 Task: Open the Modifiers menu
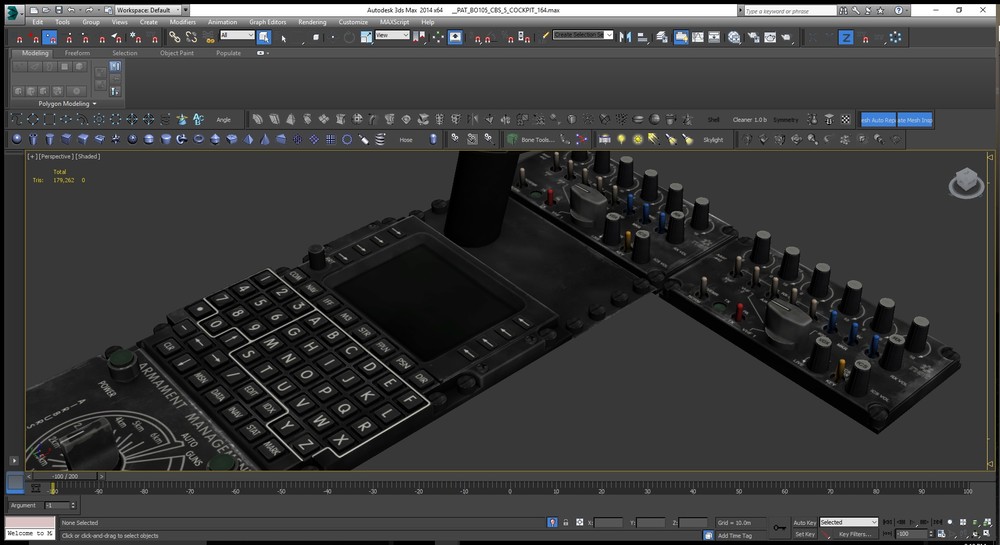click(x=182, y=21)
